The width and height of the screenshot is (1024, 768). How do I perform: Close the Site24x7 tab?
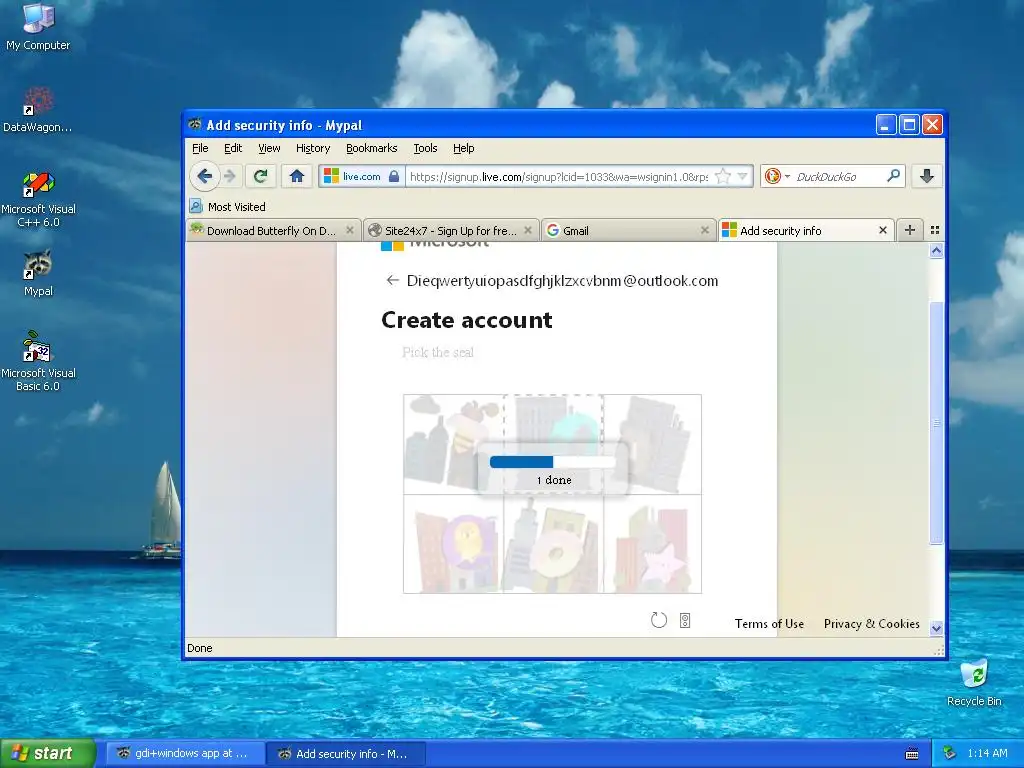(528, 230)
